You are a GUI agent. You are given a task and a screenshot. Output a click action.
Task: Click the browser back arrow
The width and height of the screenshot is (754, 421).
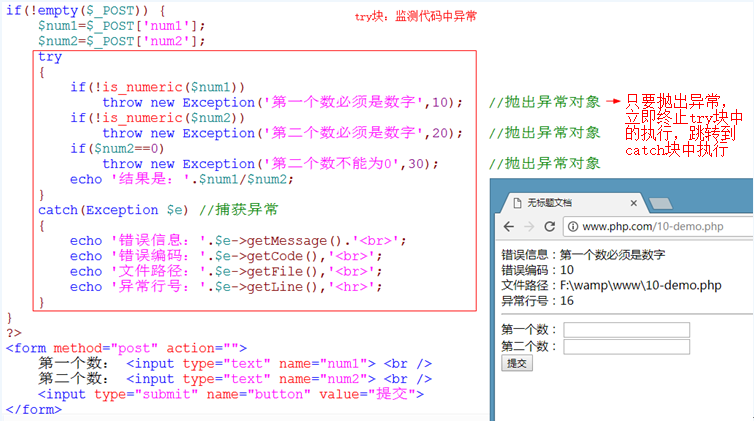tap(506, 227)
